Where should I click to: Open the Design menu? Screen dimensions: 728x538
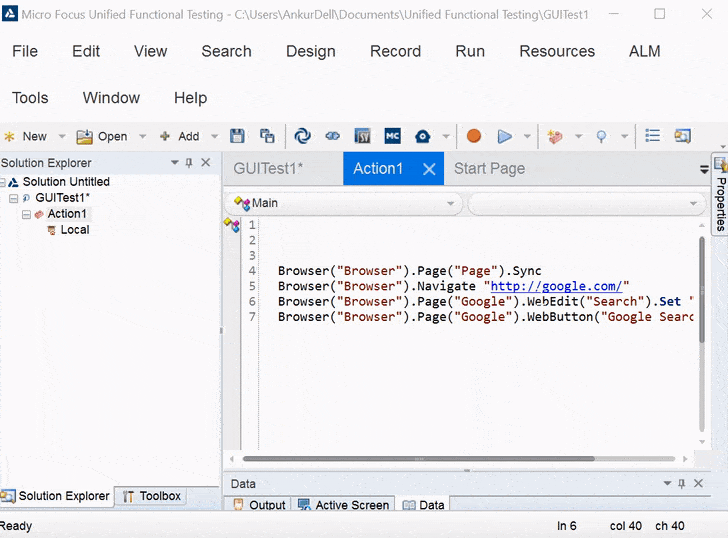coord(311,51)
